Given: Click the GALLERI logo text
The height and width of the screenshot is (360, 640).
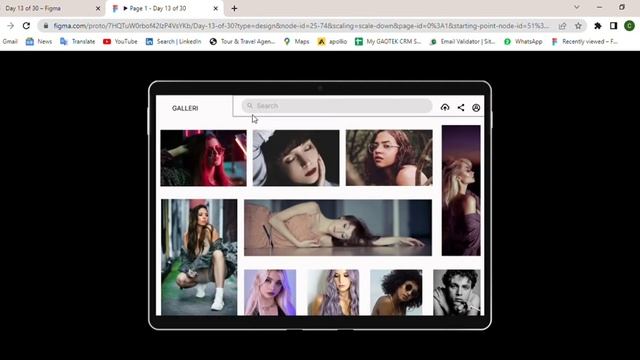Looking at the screenshot, I should [x=185, y=108].
